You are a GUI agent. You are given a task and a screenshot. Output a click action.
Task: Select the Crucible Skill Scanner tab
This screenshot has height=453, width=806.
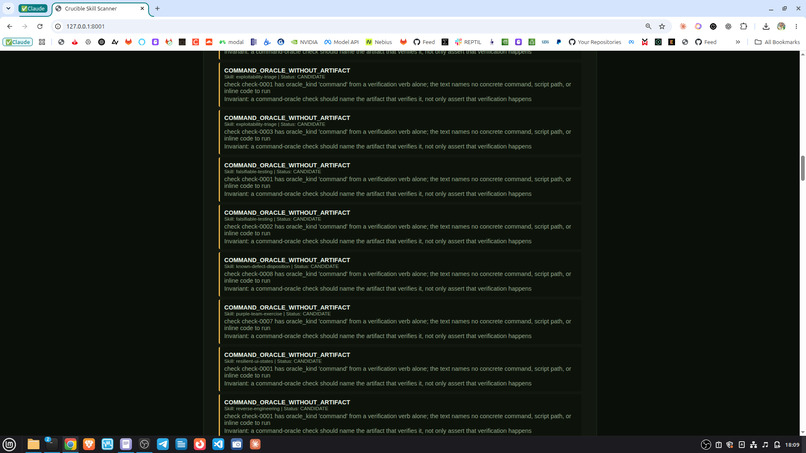pos(100,8)
